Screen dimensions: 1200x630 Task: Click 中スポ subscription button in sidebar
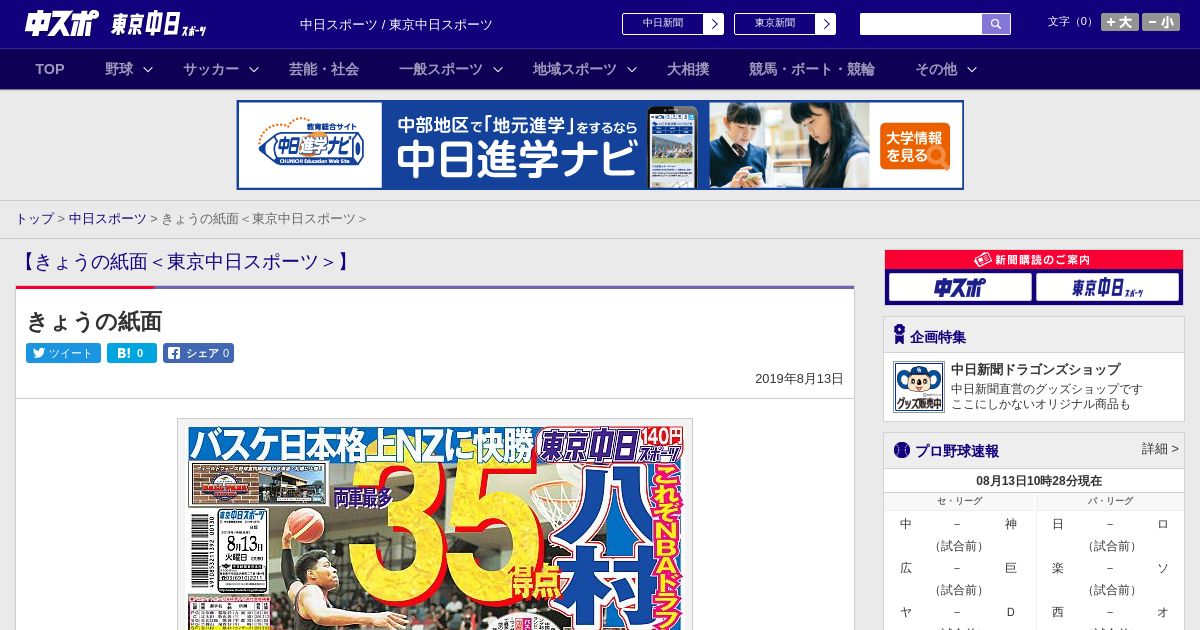[960, 288]
